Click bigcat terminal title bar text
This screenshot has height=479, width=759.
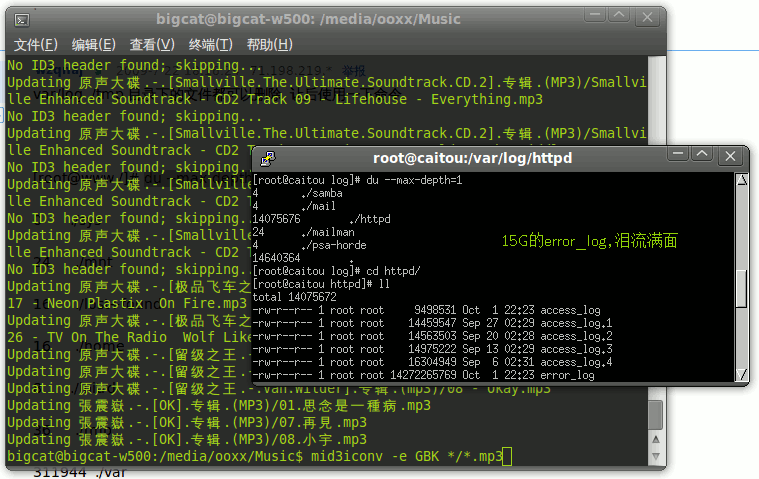308,19
